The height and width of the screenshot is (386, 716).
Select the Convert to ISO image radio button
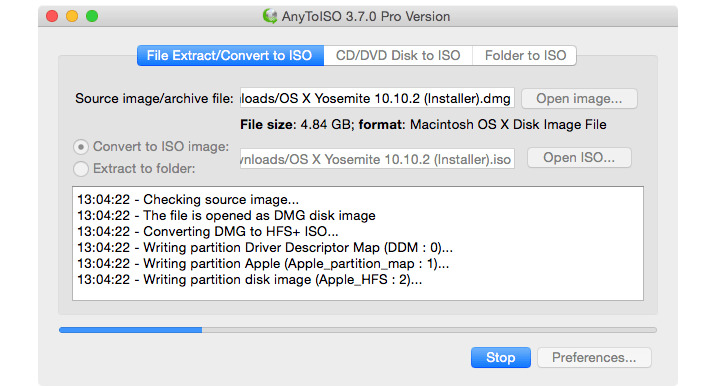81,147
